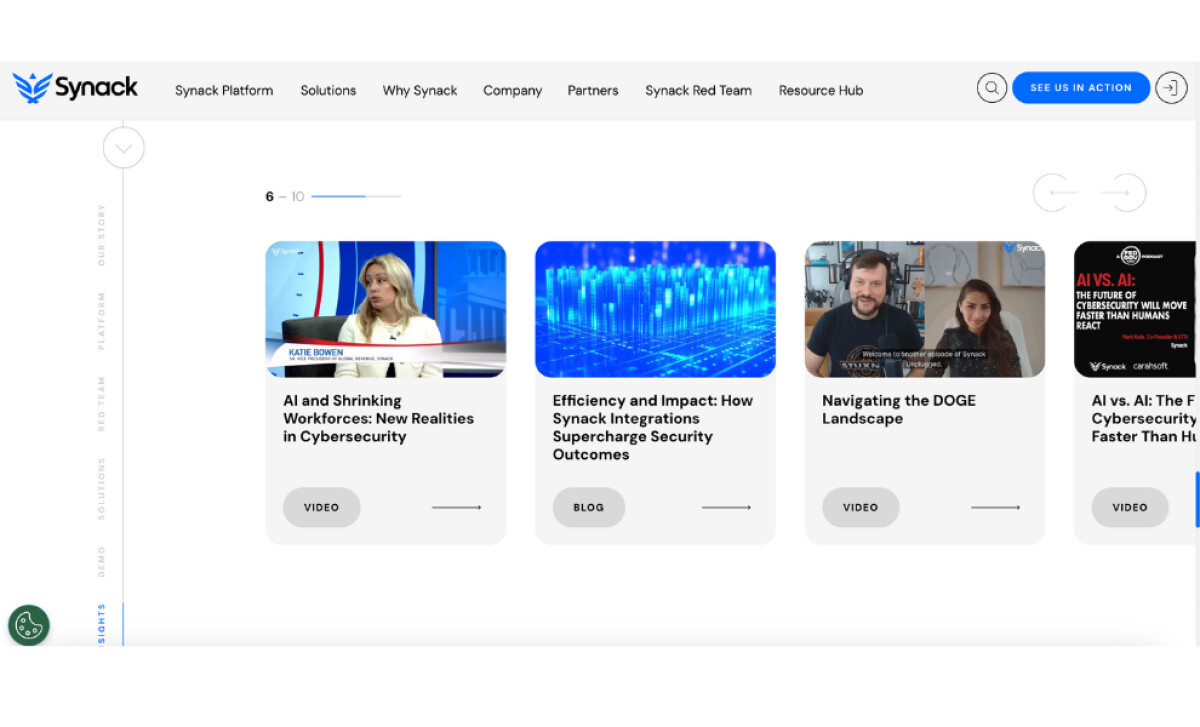Select Resource Hub in navigation
Viewport: 1200px width, 727px height.
click(820, 90)
